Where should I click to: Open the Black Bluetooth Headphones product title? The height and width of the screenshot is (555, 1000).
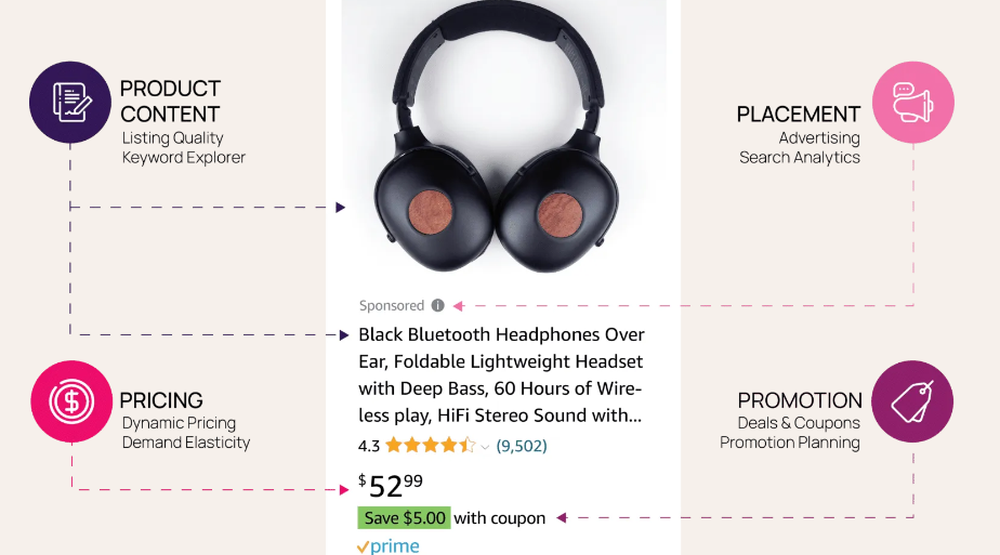pyautogui.click(x=501, y=375)
